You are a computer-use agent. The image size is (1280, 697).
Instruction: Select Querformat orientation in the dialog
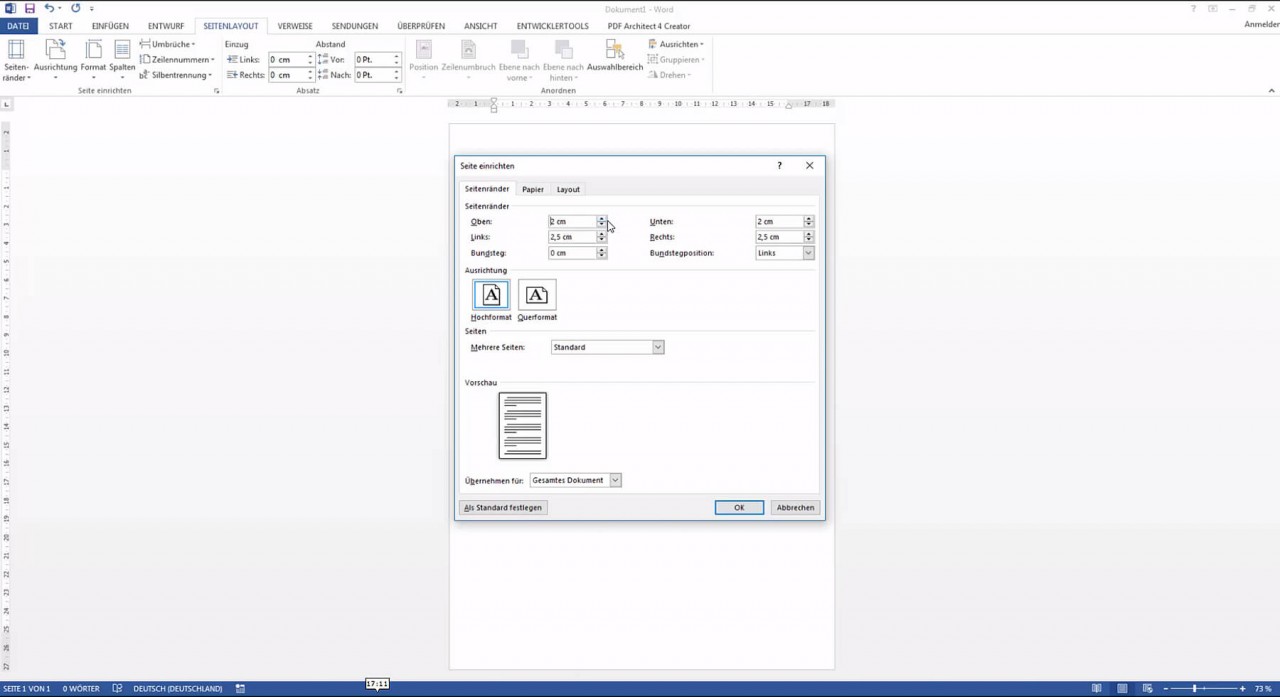coord(537,294)
